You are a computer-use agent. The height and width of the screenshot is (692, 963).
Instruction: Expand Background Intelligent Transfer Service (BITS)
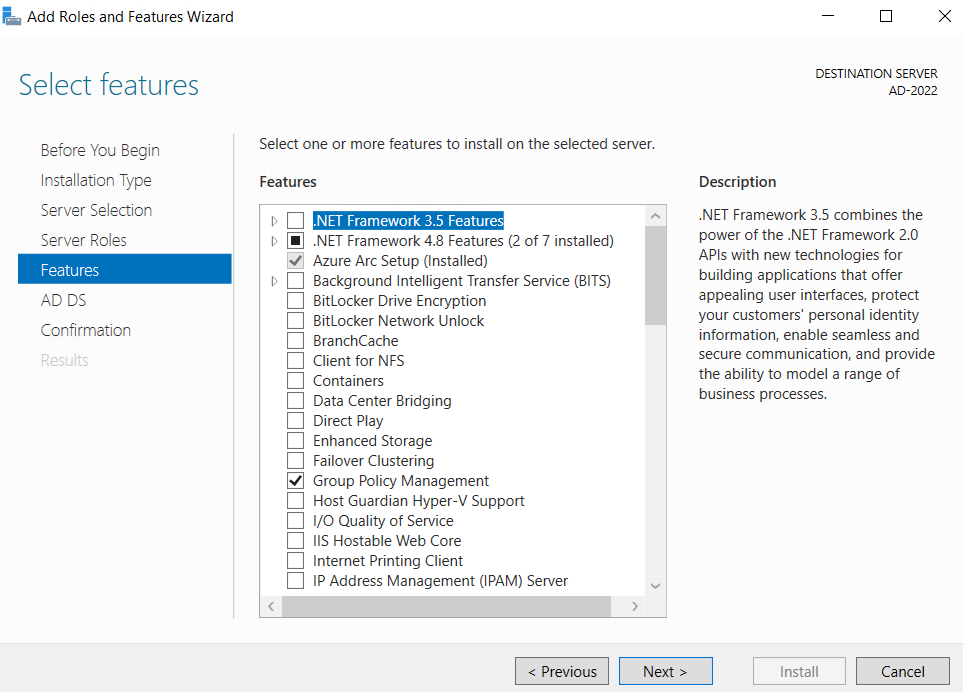click(274, 280)
